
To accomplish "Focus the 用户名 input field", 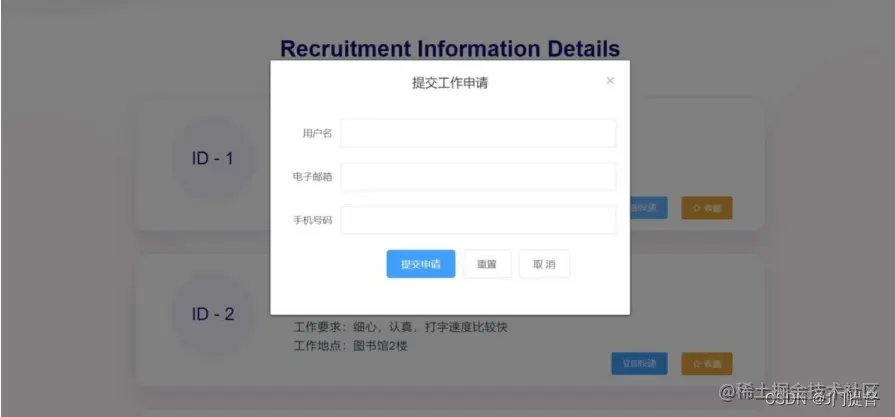I will click(478, 133).
